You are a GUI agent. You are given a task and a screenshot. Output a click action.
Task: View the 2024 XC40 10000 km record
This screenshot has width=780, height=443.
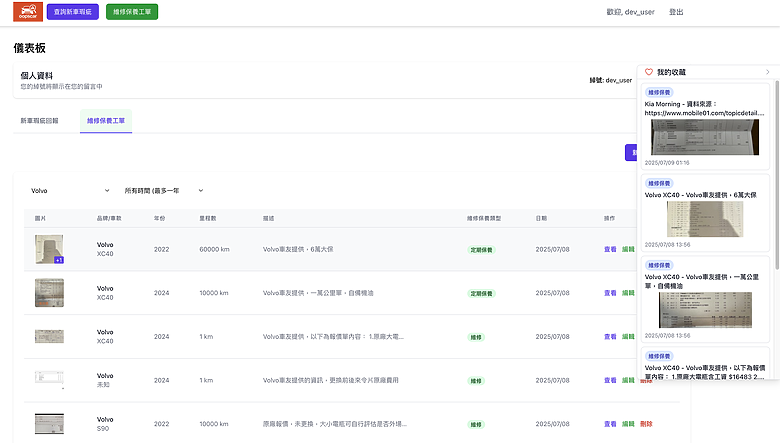(x=610, y=293)
